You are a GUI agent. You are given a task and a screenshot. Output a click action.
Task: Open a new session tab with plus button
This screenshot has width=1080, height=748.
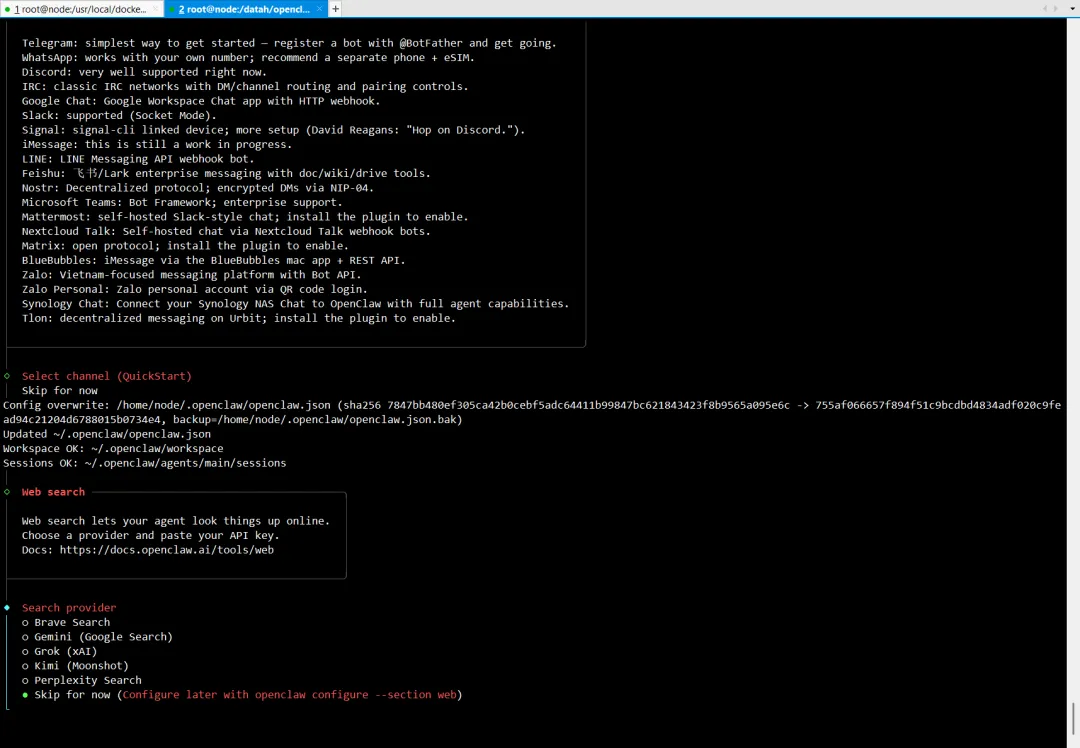pos(335,9)
